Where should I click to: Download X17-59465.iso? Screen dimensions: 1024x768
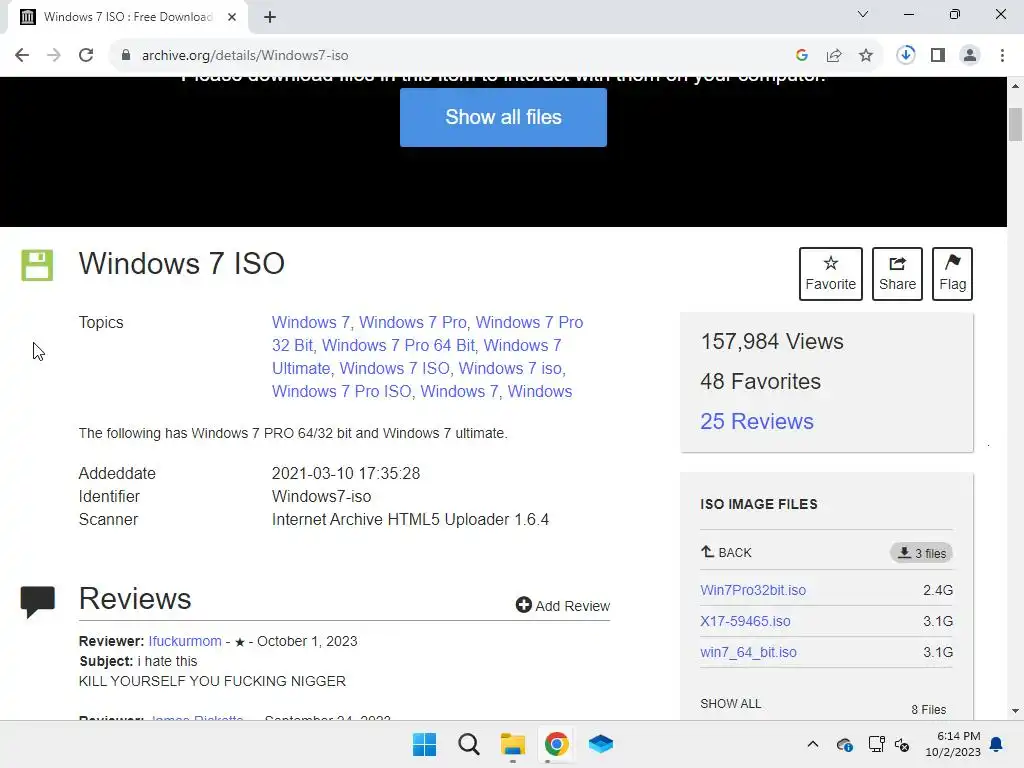pos(745,621)
